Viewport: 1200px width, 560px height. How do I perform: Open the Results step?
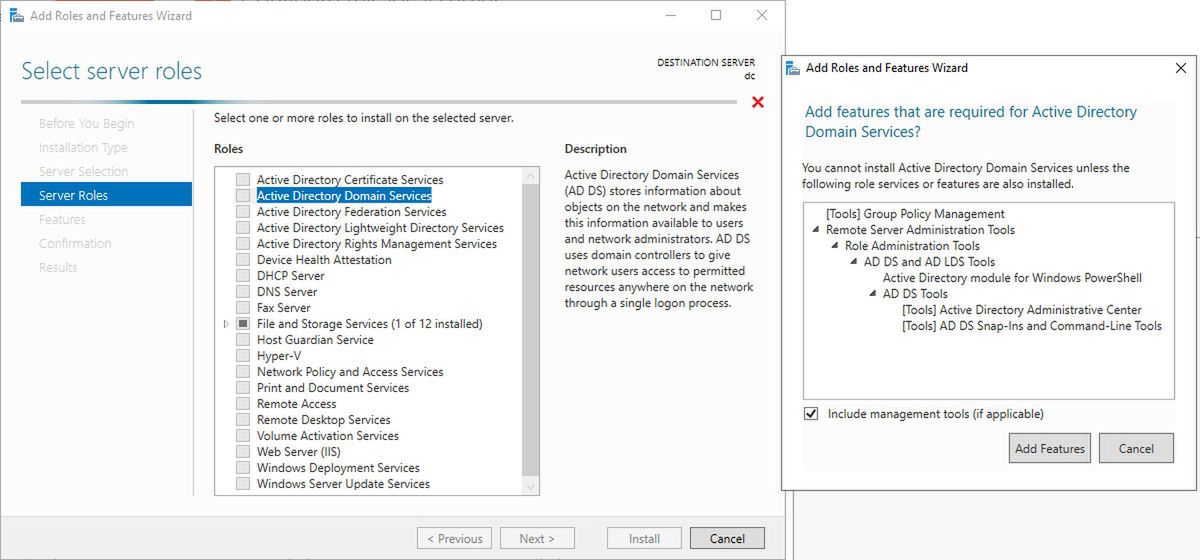[x=58, y=268]
